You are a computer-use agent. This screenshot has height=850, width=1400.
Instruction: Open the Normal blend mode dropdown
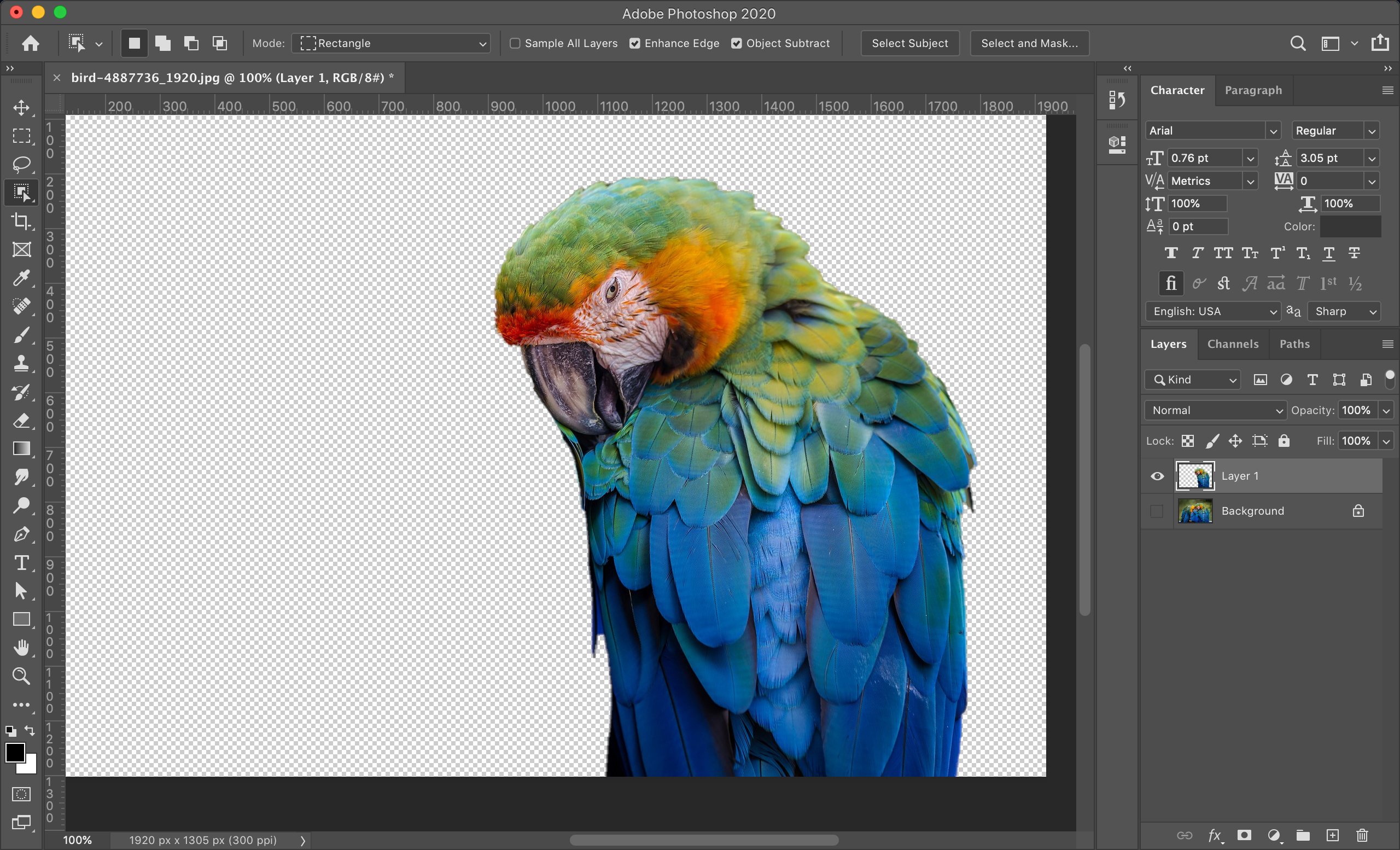click(1215, 410)
